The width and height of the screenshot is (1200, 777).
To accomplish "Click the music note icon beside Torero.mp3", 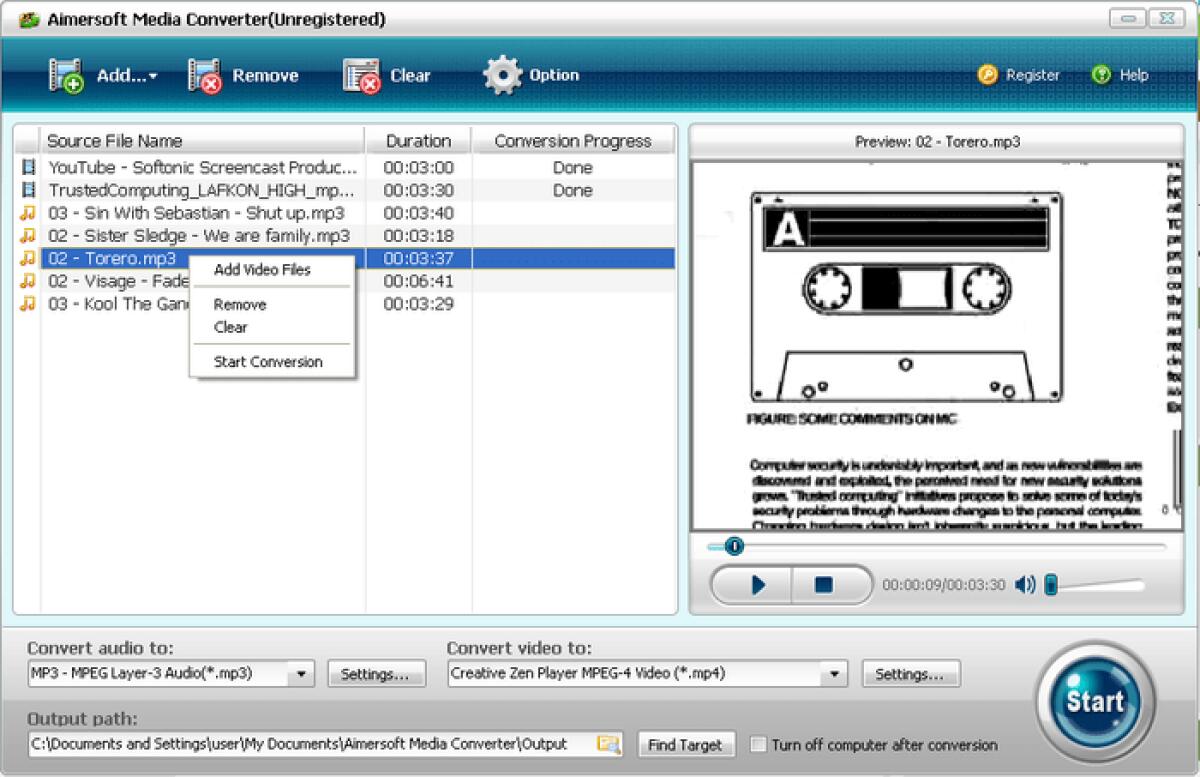I will click(x=28, y=258).
